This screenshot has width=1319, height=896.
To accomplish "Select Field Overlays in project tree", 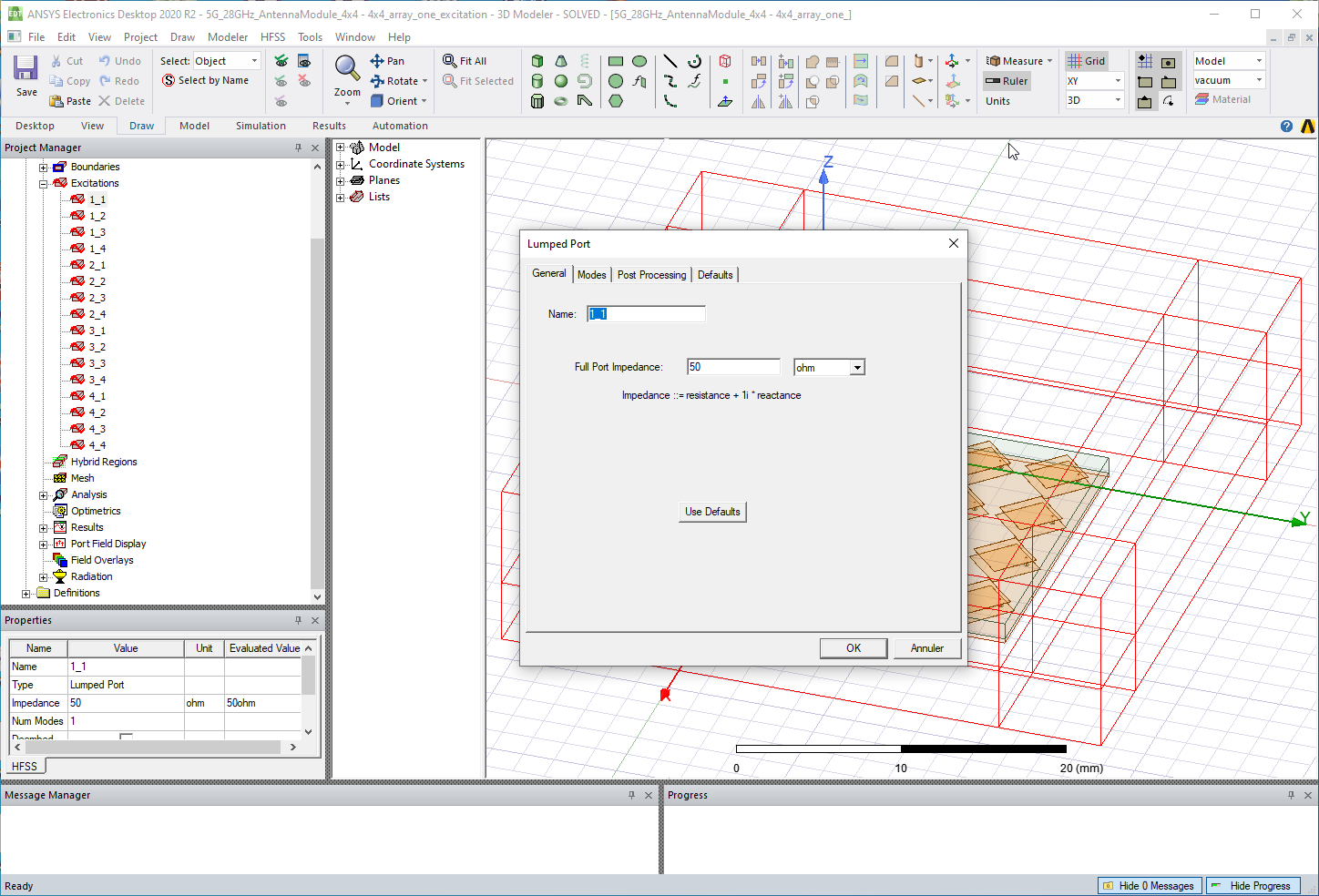I will pos(102,560).
